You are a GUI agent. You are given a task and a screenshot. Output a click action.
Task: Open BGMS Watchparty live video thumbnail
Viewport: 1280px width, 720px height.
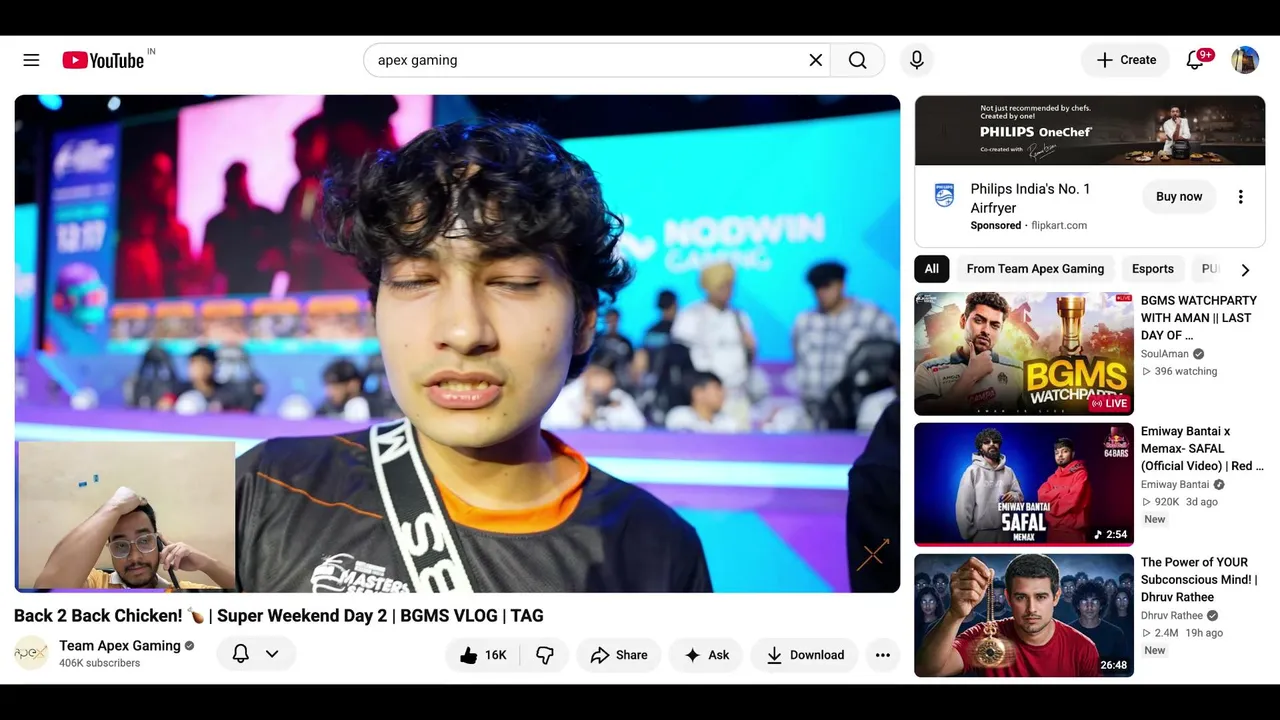[1024, 354]
